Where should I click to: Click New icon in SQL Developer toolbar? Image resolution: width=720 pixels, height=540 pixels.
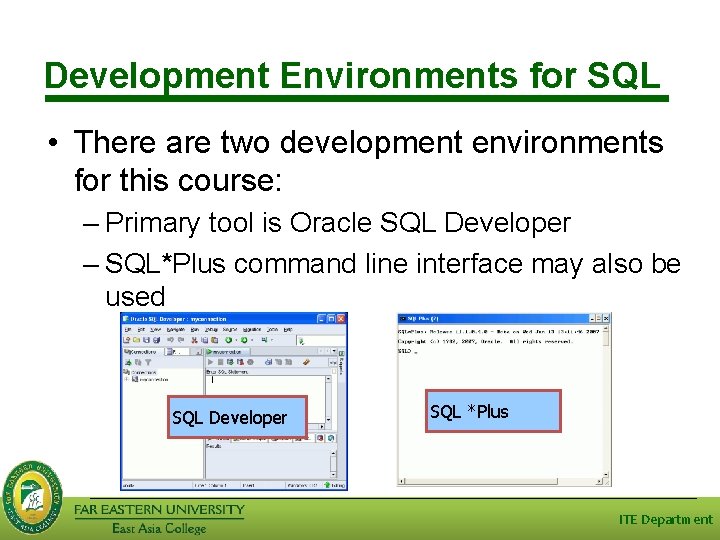click(x=126, y=340)
